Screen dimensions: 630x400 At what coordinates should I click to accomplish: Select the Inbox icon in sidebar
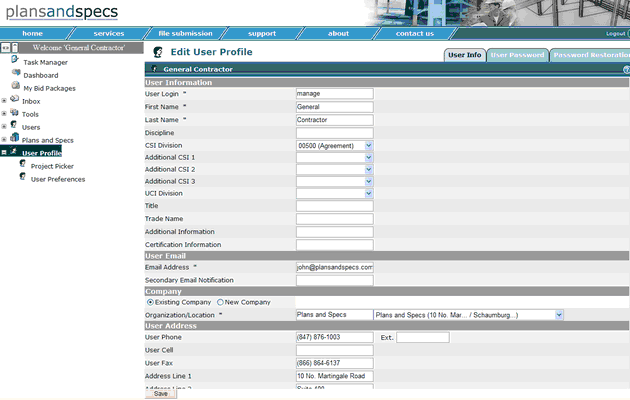pos(14,98)
